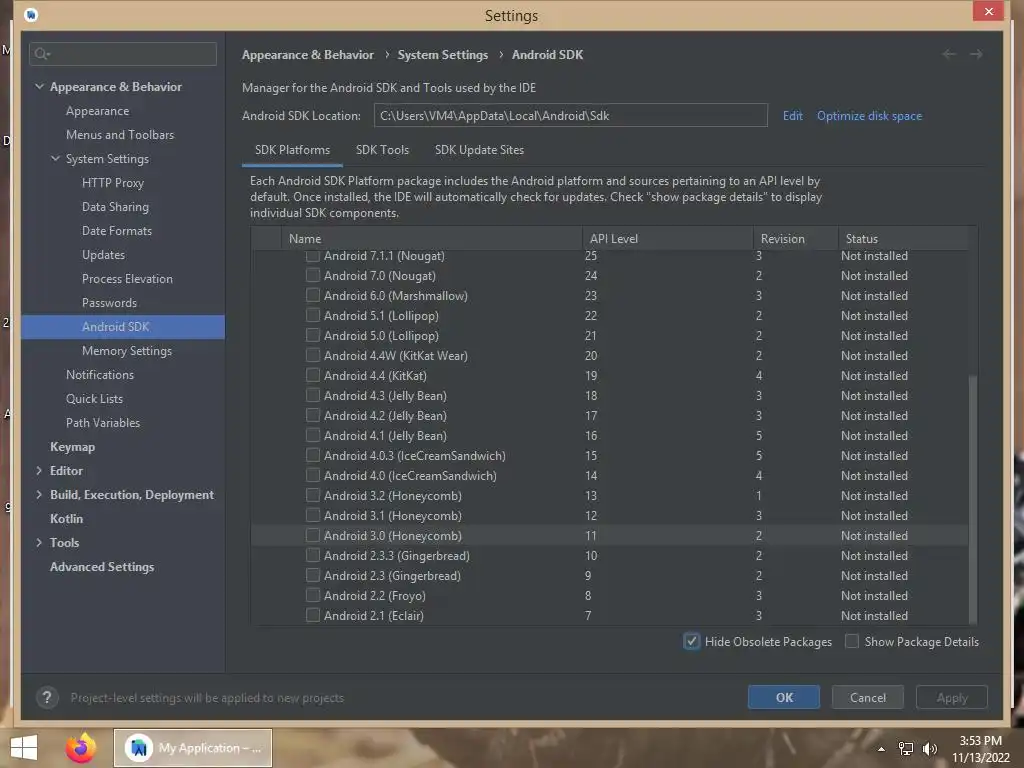Check the Android 5.1 (Lollipop) checkbox
This screenshot has width=1024, height=768.
pos(313,315)
